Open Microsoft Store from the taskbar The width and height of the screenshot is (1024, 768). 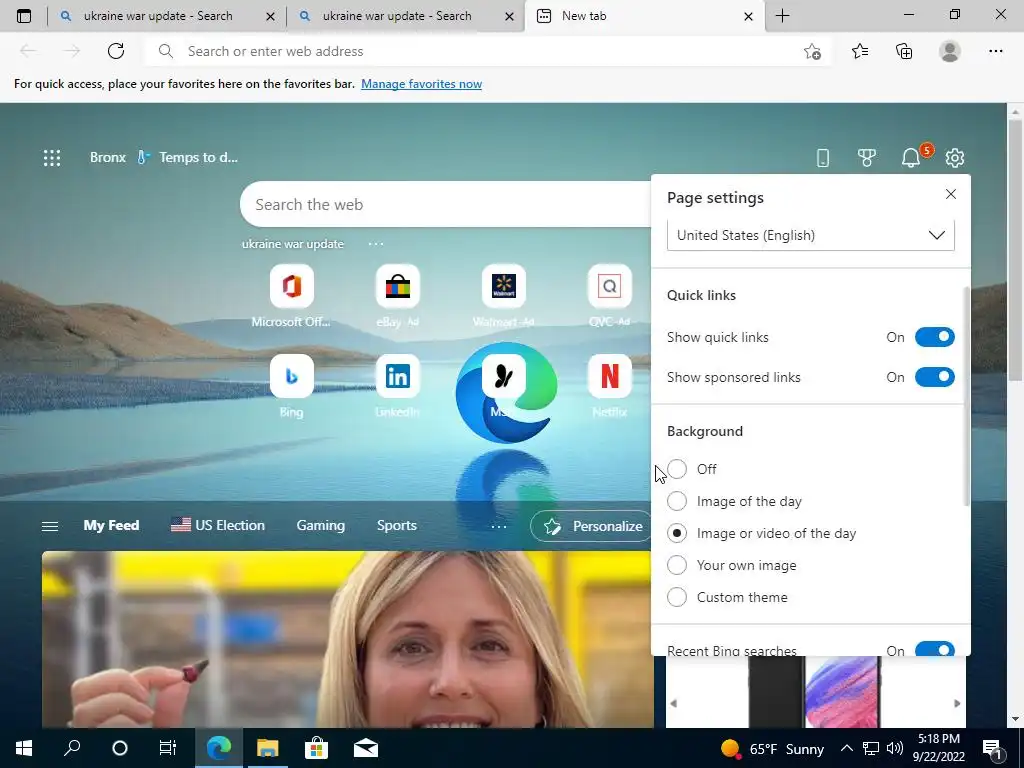[316, 748]
